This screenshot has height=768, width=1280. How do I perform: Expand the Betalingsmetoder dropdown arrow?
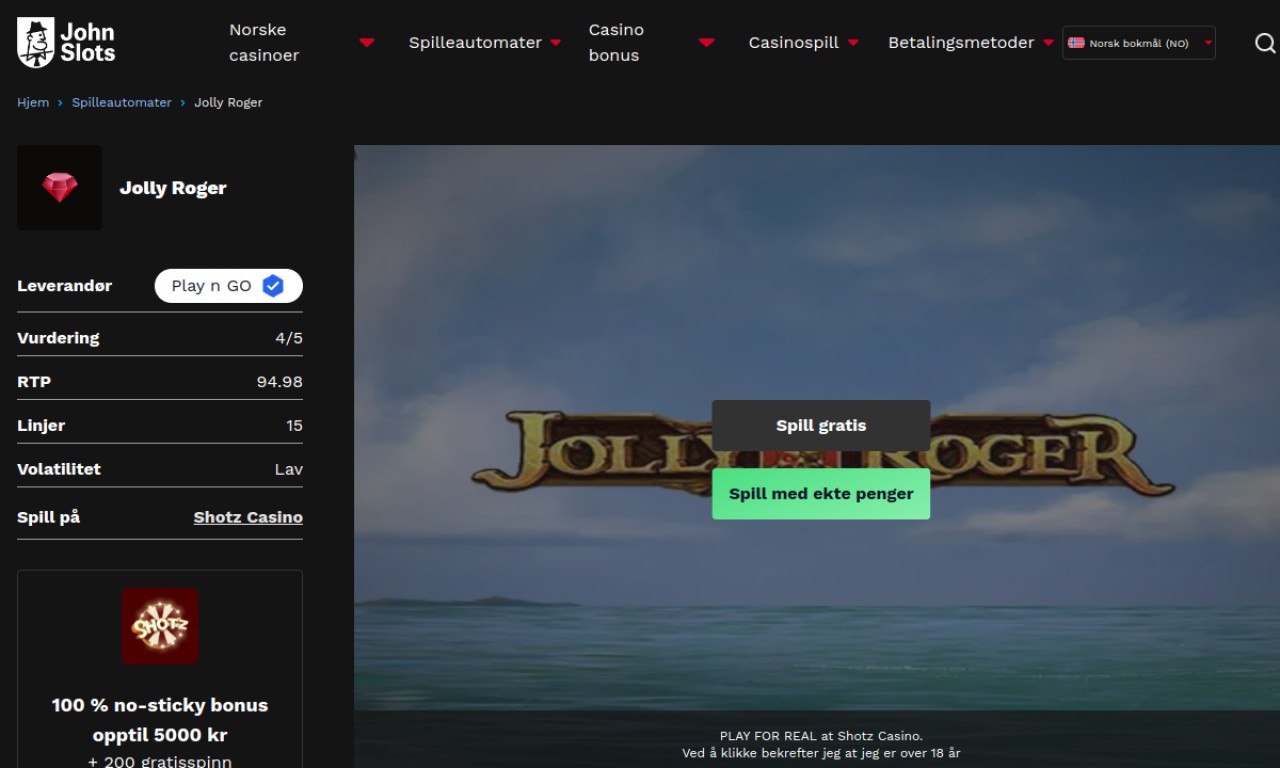click(x=1048, y=43)
